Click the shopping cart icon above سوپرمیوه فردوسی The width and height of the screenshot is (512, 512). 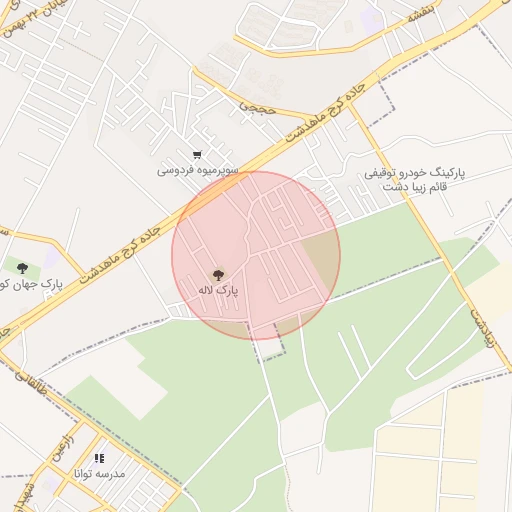click(x=197, y=155)
